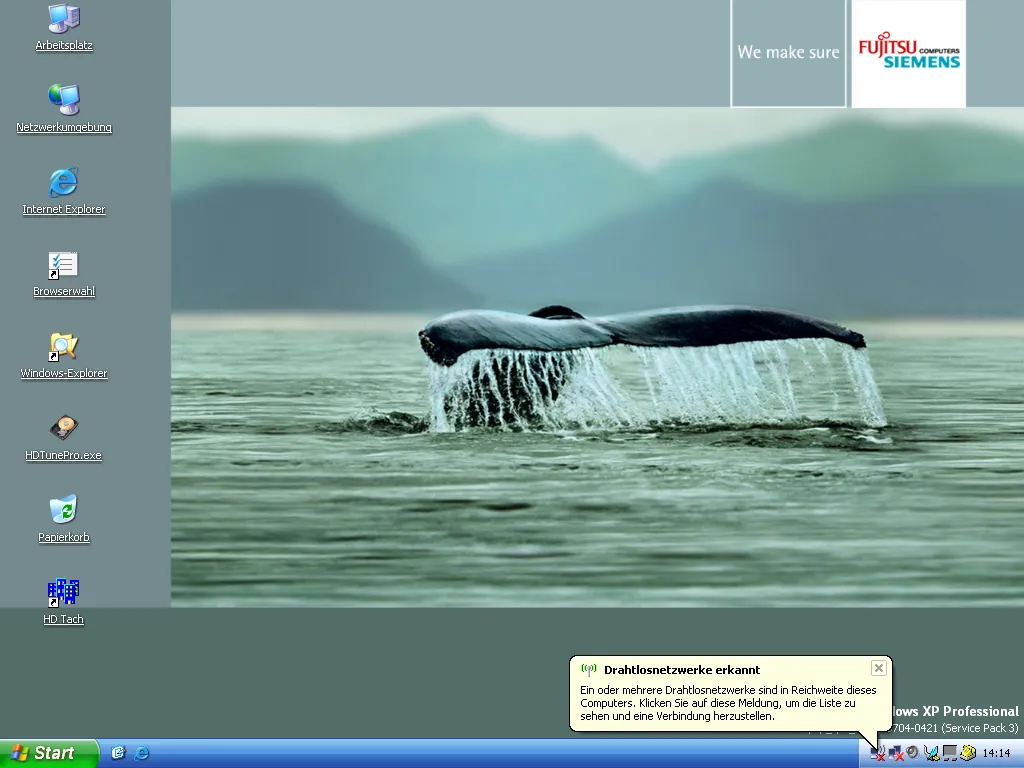The width and height of the screenshot is (1024, 768).
Task: Open the Start menu
Action: (48, 753)
